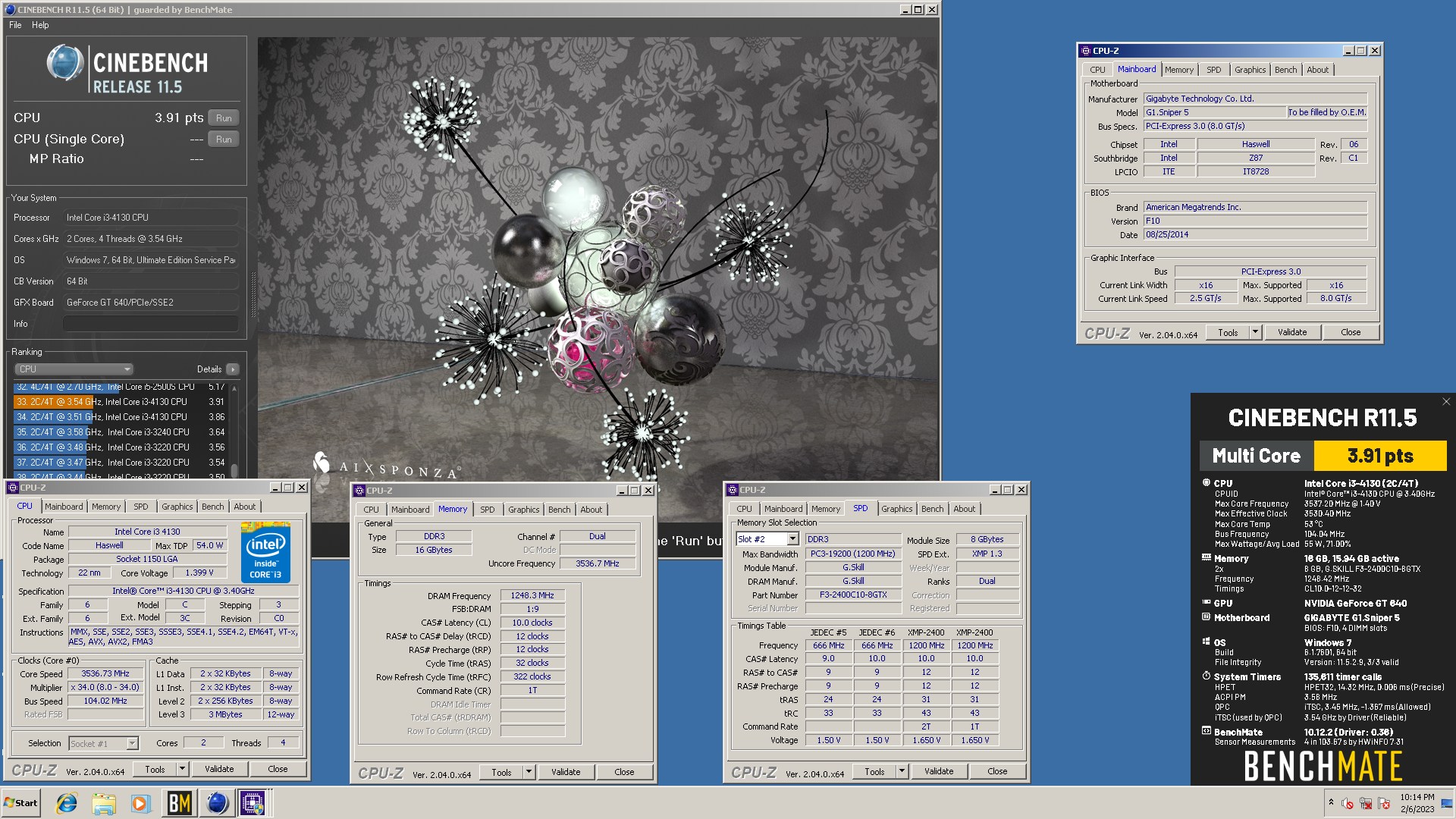Click Close button in Mainboard CPU-Z window
This screenshot has width=1456, height=819.
pyautogui.click(x=1350, y=332)
